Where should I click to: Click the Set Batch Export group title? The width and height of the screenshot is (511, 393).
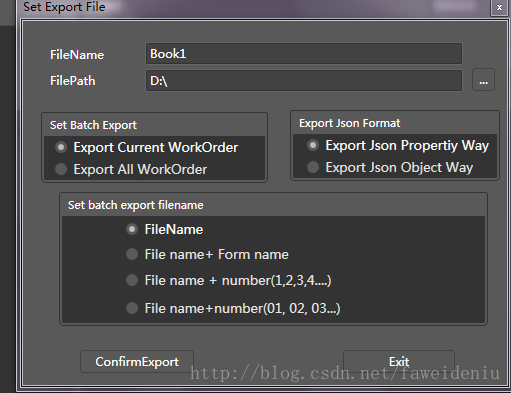point(93,125)
